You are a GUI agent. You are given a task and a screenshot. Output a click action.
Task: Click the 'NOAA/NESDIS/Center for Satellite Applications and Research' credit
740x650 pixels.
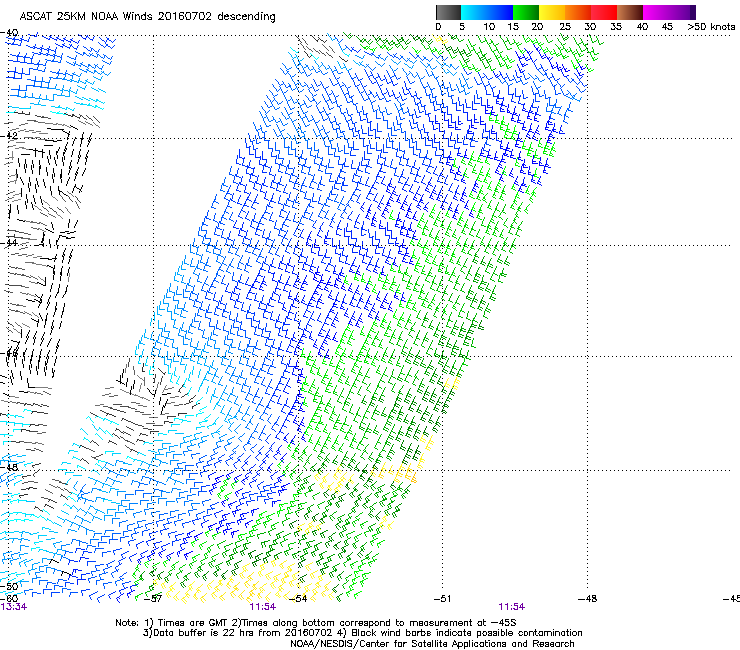point(432,644)
